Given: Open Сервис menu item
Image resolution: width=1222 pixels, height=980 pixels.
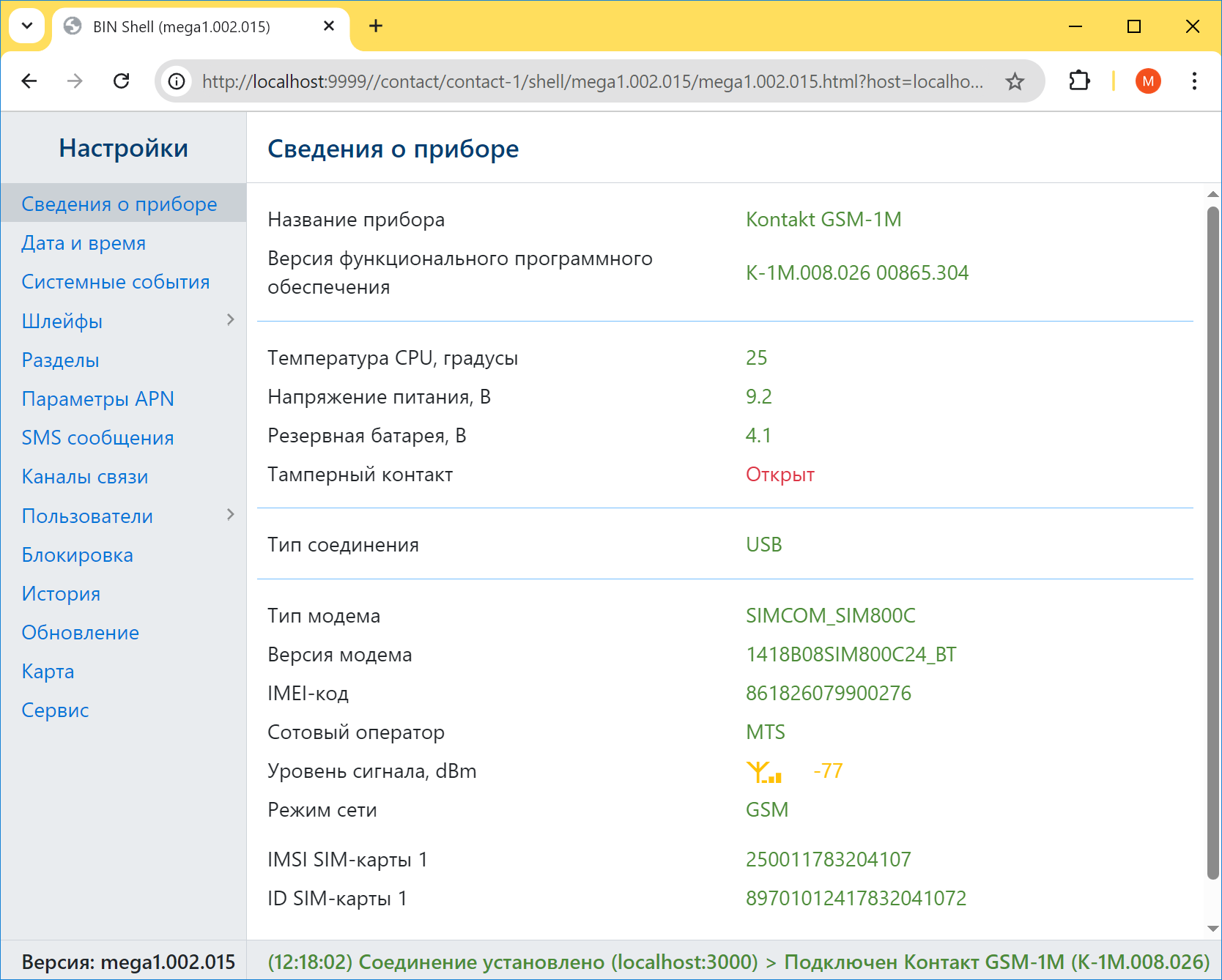Looking at the screenshot, I should 55,710.
